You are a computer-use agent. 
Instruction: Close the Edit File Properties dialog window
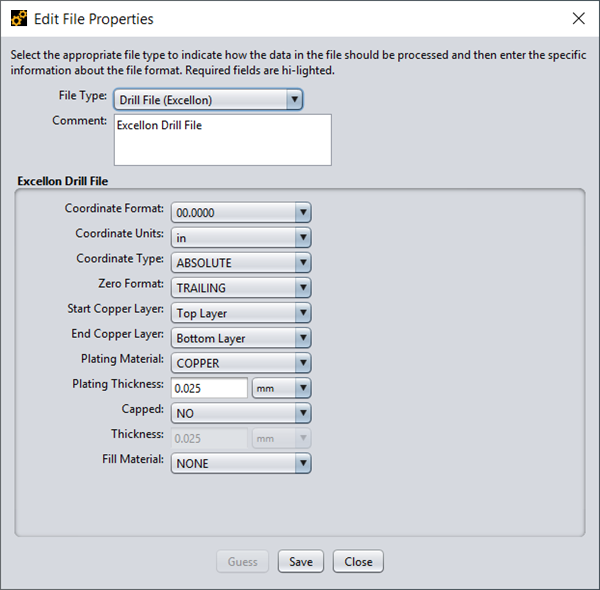click(577, 18)
